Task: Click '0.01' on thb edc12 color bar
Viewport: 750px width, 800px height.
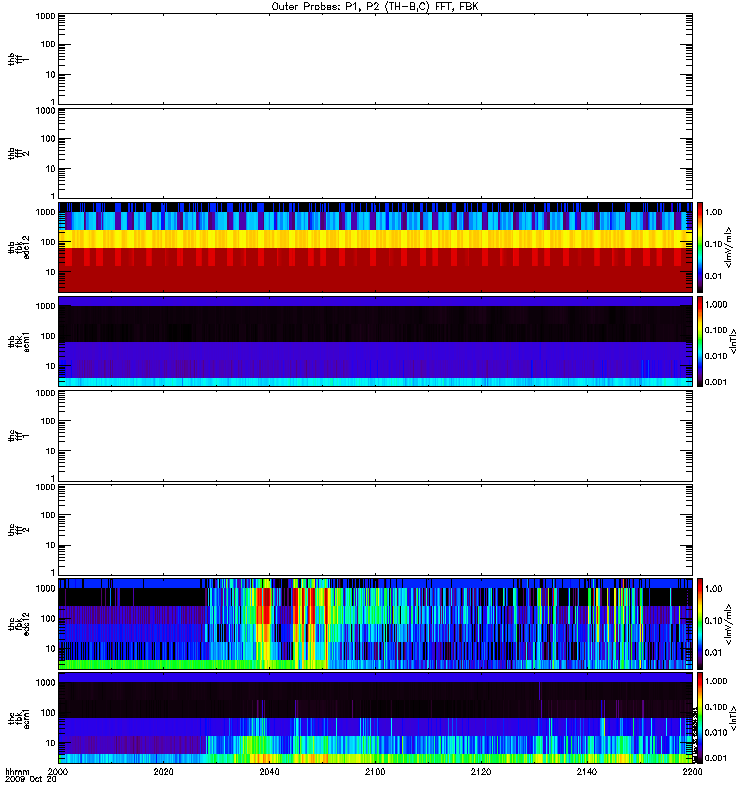Action: click(714, 276)
